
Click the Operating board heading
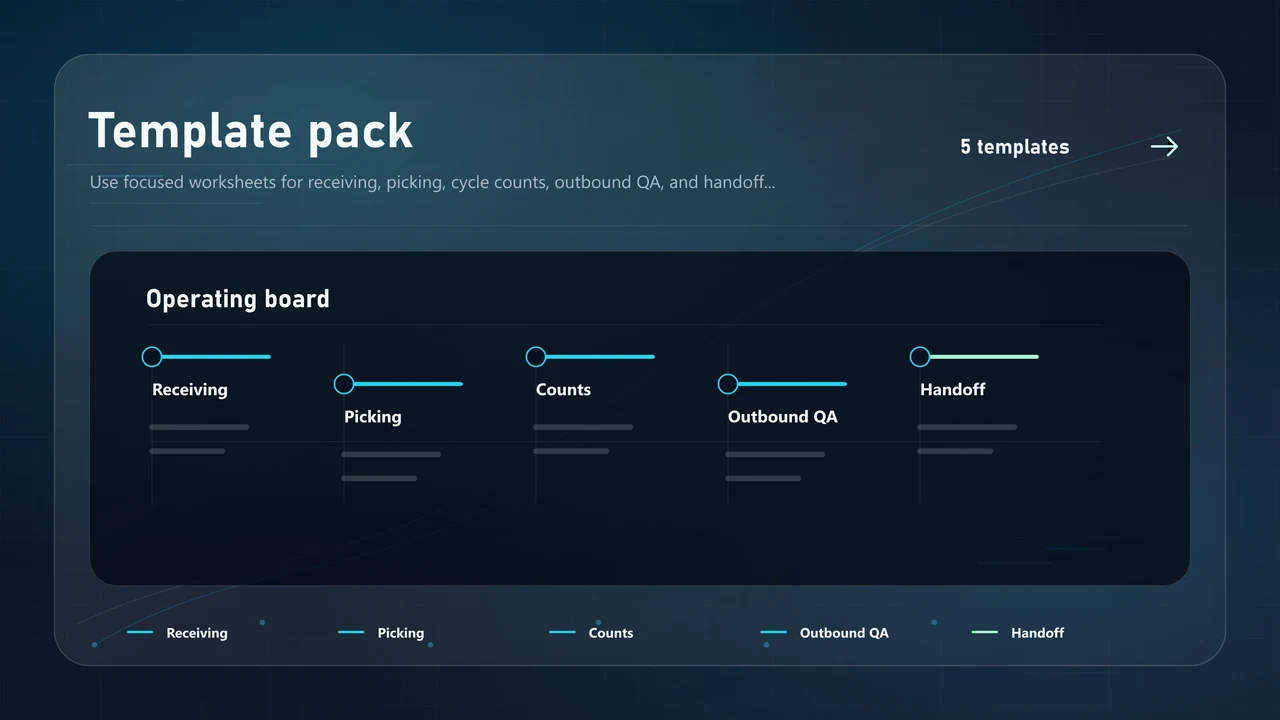[238, 299]
